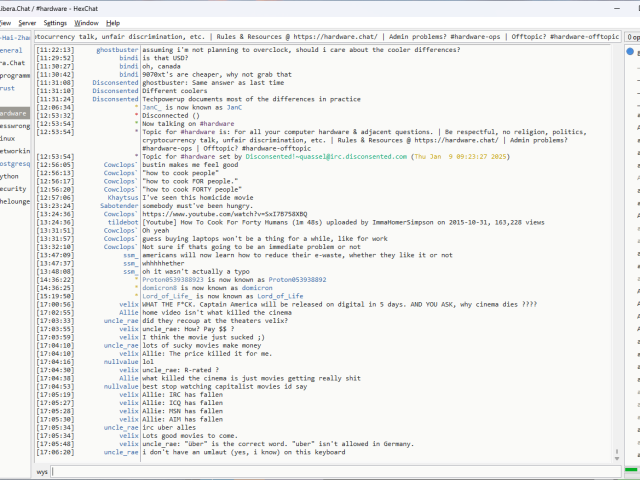This screenshot has width=640, height=480.
Task: Open the Window menu
Action: point(86,22)
